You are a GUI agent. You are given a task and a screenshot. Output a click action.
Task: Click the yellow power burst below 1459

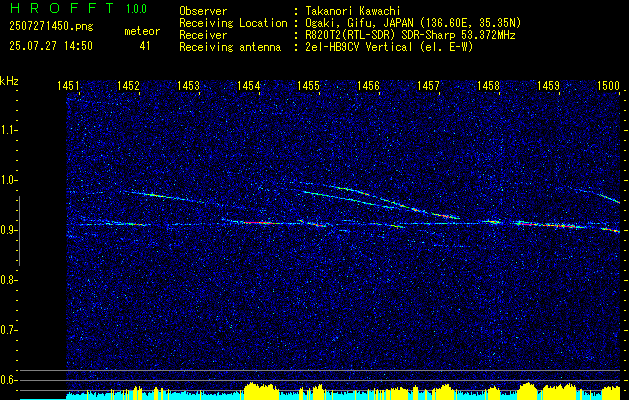pyautogui.click(x=559, y=391)
